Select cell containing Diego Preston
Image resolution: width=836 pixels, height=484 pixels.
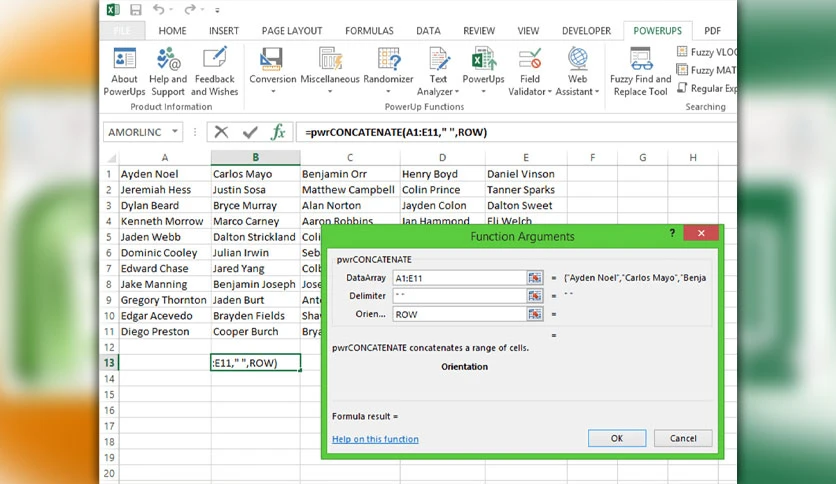(x=165, y=331)
